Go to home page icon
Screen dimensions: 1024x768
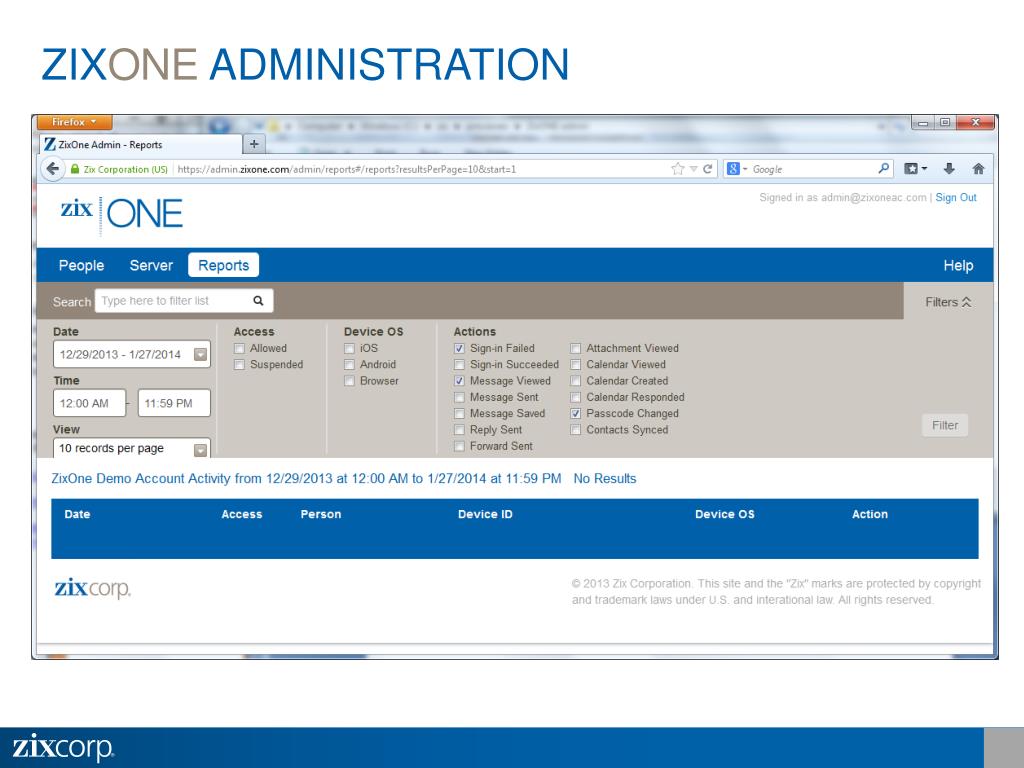coord(978,168)
